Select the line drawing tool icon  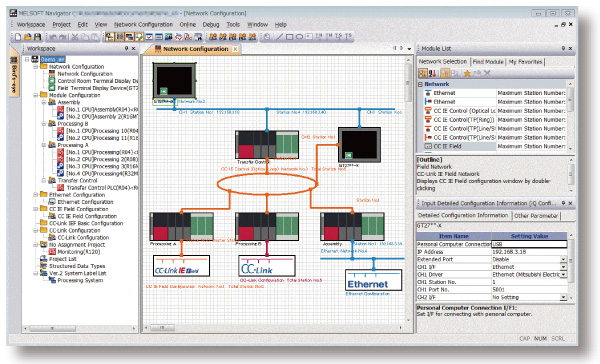tap(280, 37)
